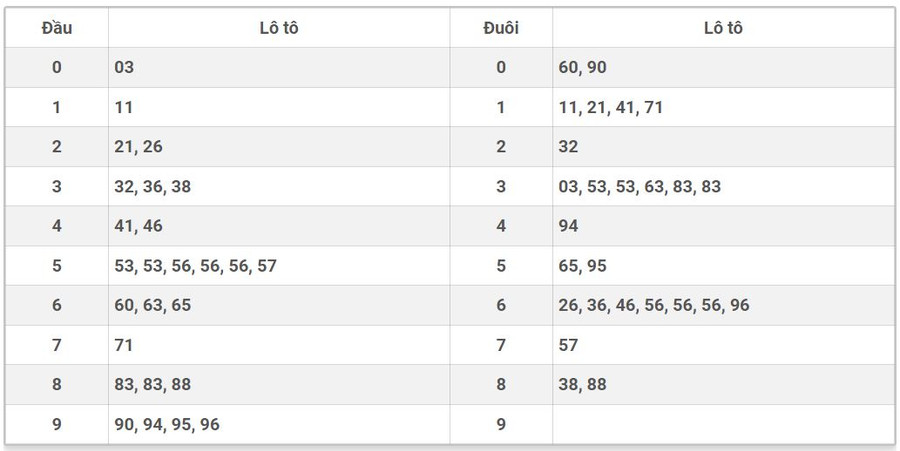Select number 5 in the Đầu column
The image size is (900, 451).
coord(56,266)
